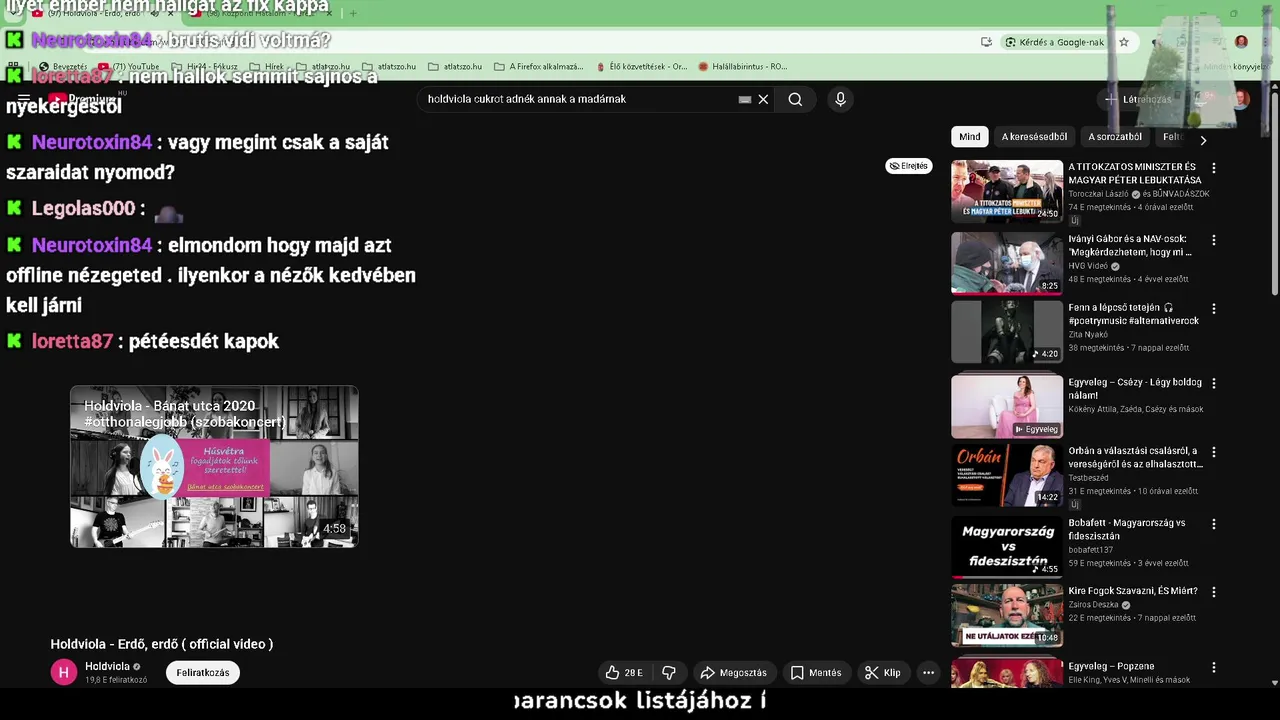This screenshot has width=1280, height=720.
Task: Open options menu for Orbán a választási csalásról
Action: click(1214, 452)
